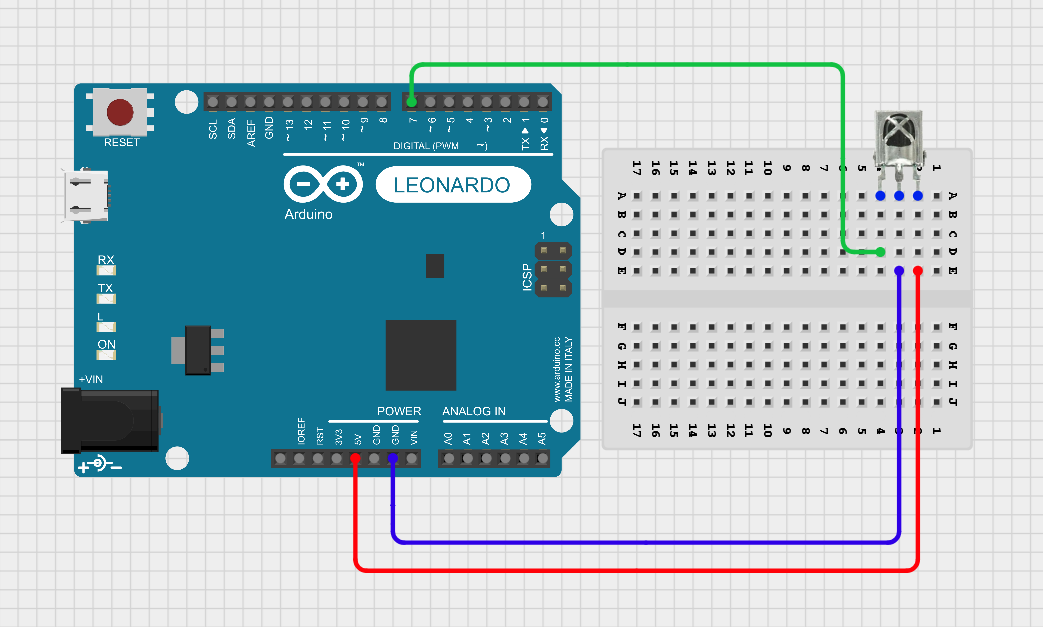
Task: Select the IR receiver component on breadboard
Action: coord(899,148)
